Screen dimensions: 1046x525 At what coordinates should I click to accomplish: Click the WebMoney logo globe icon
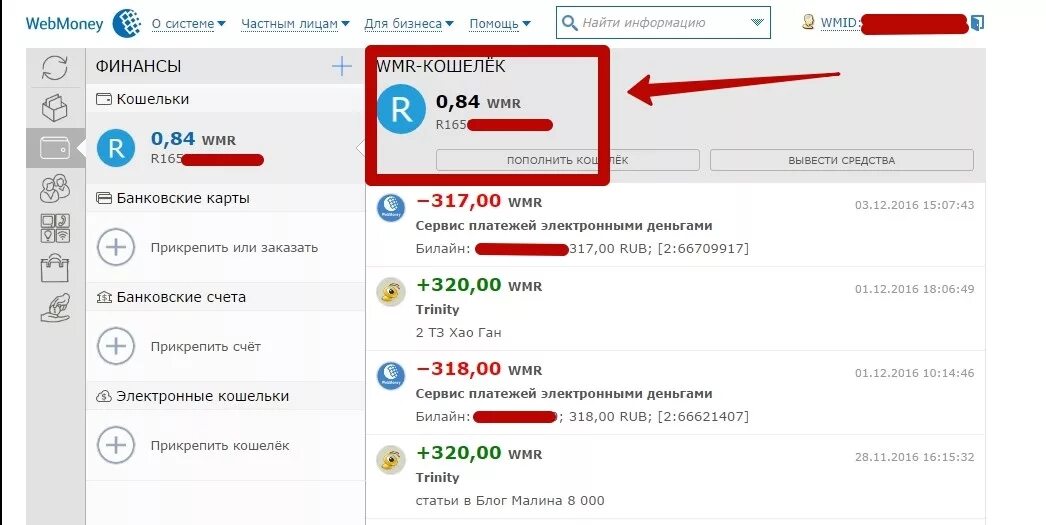[127, 23]
